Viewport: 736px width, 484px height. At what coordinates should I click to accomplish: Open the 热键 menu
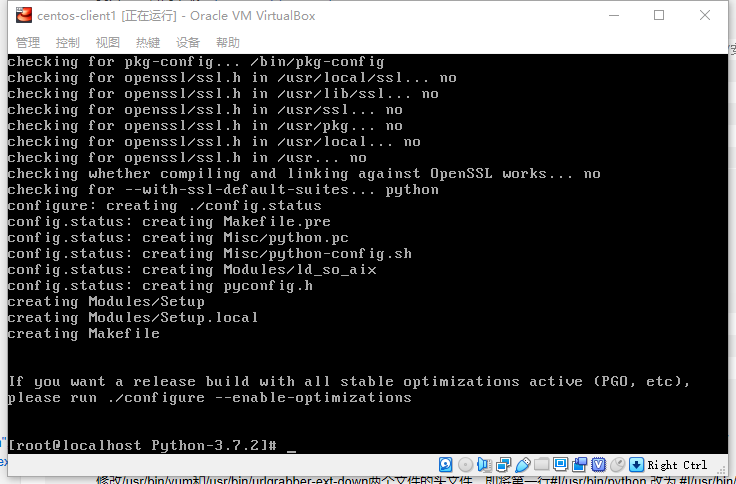pos(148,43)
